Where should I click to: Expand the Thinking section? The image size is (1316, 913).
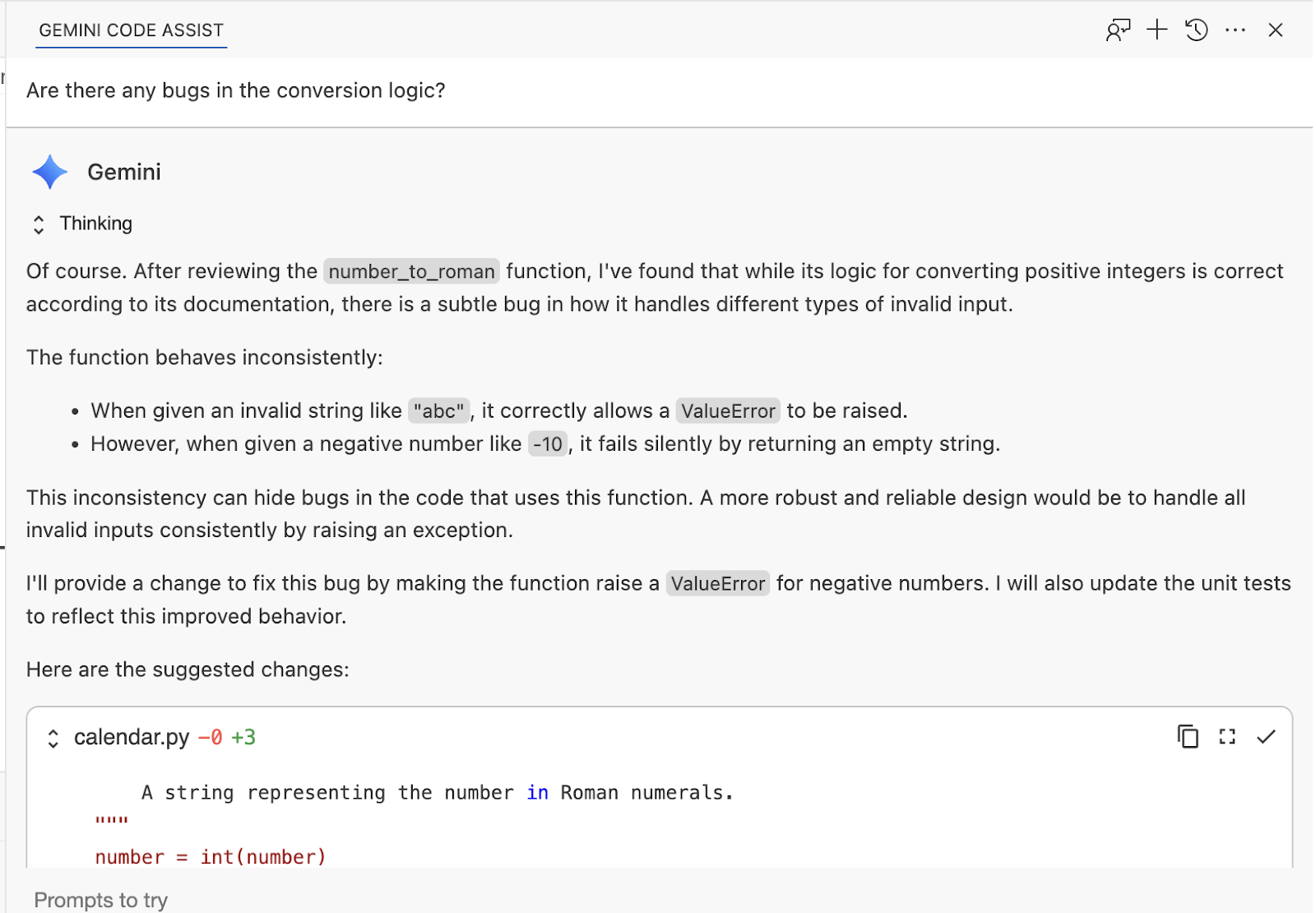39,225
